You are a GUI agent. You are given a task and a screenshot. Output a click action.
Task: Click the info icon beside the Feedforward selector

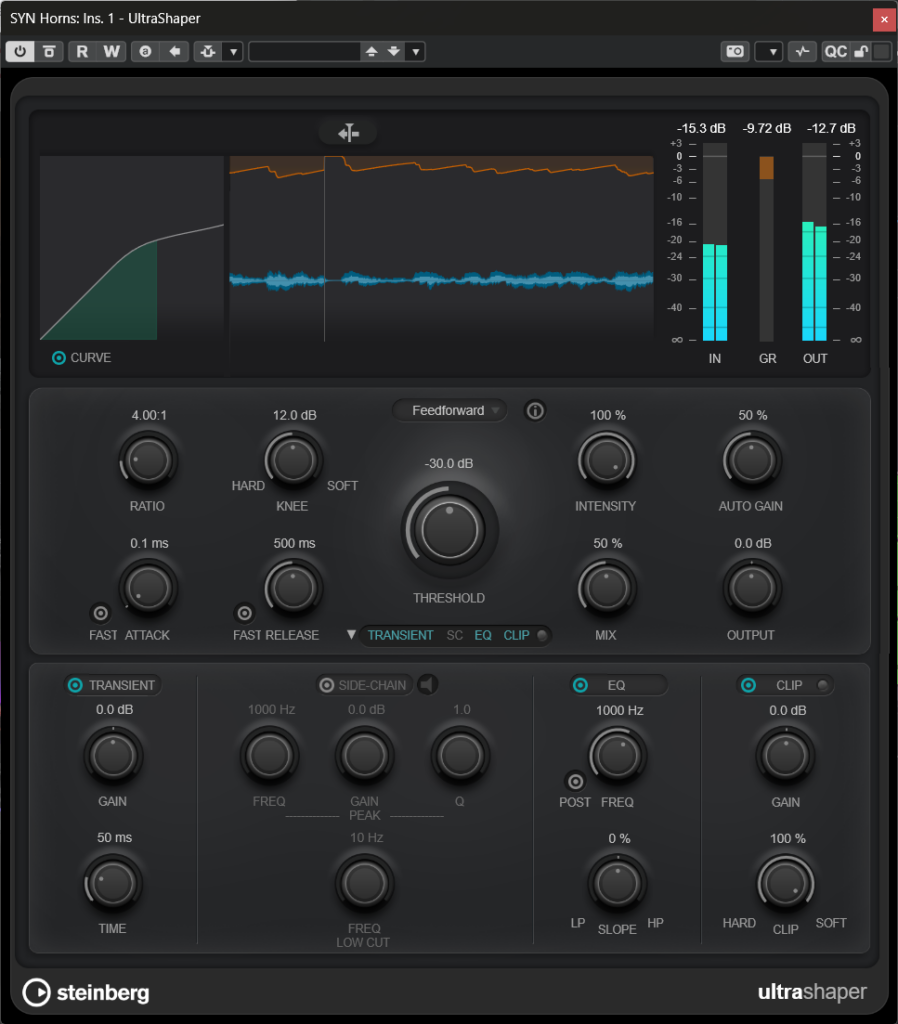click(535, 410)
